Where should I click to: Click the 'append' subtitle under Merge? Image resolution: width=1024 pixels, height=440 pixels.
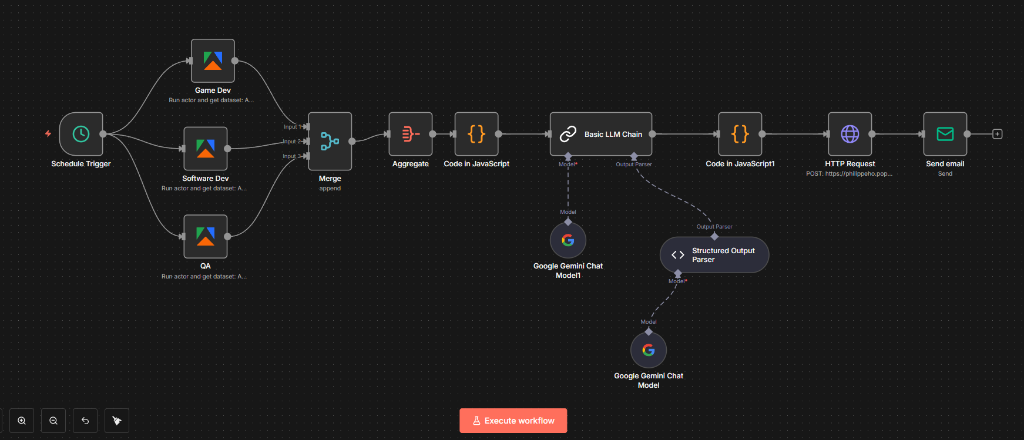[330, 188]
